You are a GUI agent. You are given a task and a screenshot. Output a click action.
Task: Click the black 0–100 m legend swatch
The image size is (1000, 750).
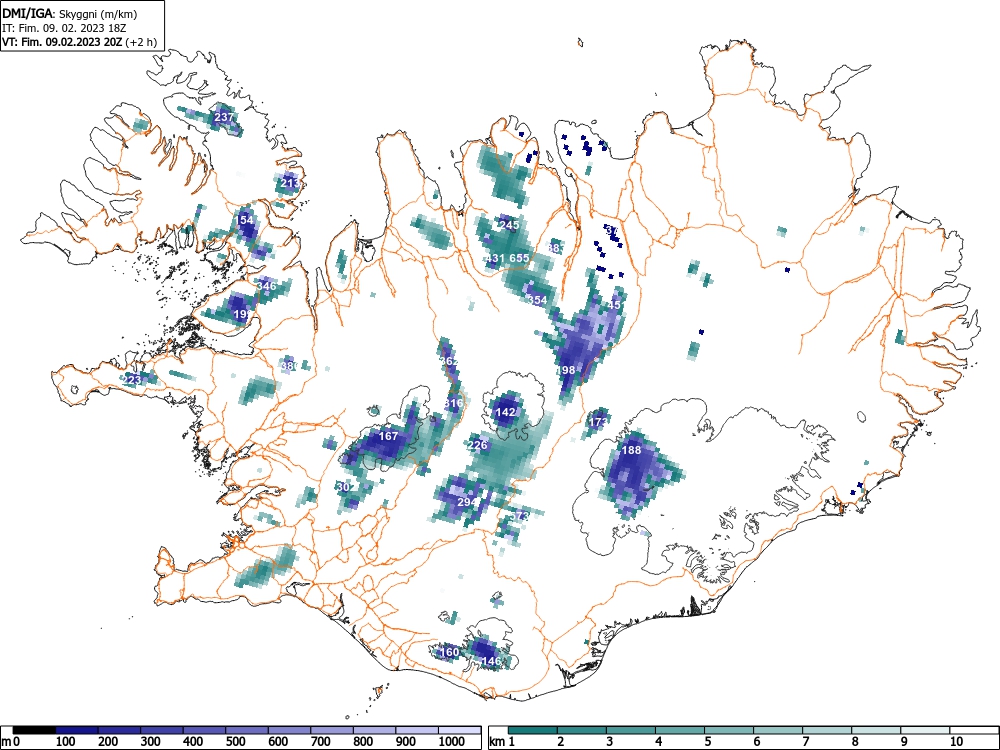pos(34,730)
